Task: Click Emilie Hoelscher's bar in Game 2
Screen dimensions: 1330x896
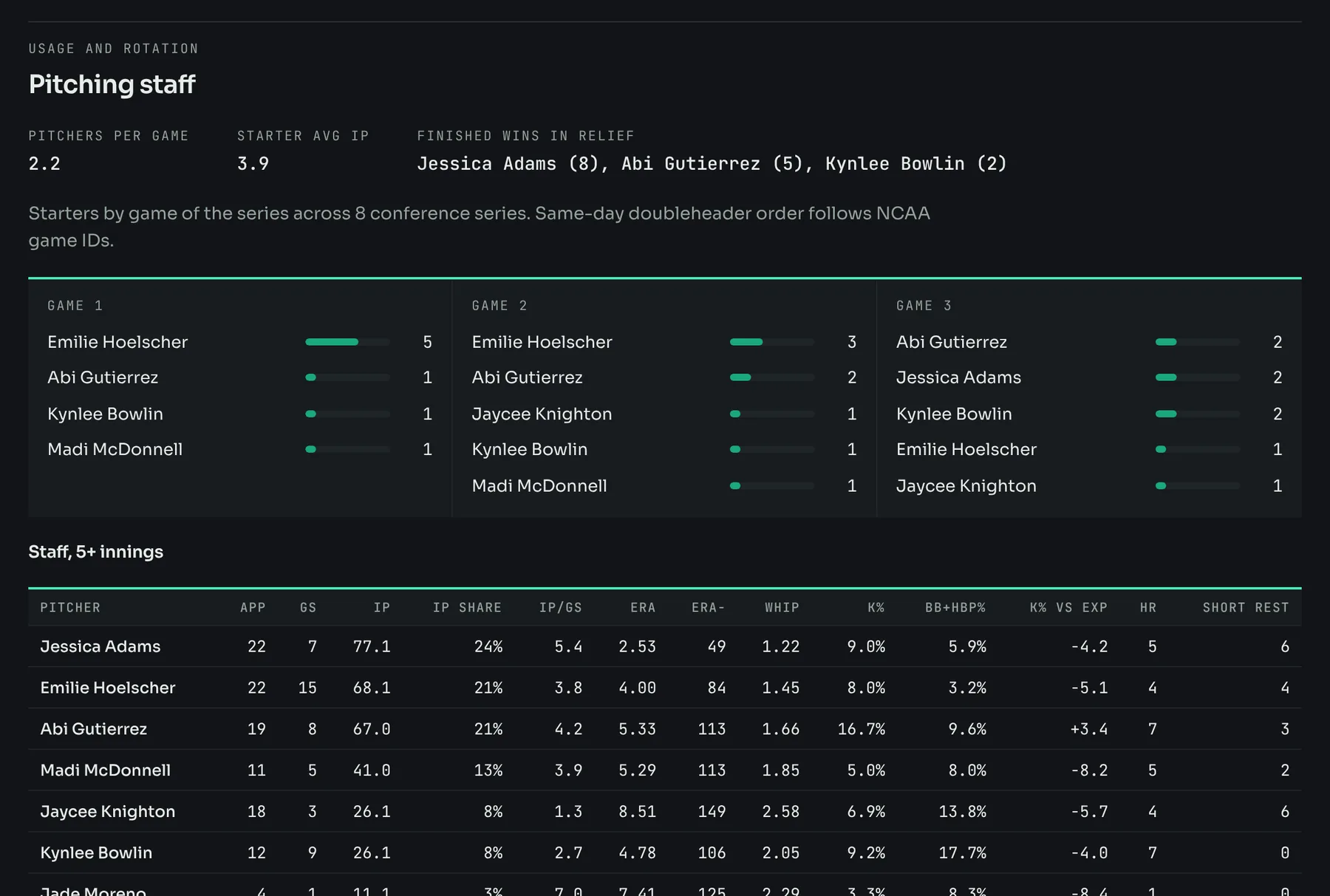Action: 772,342
